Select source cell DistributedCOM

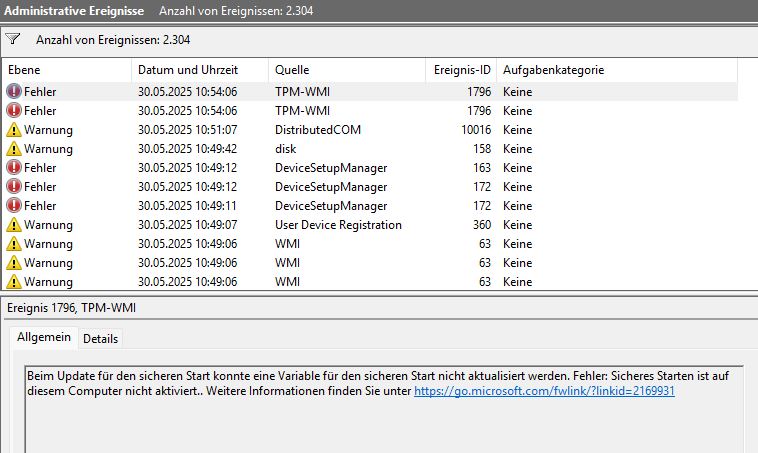pos(318,130)
